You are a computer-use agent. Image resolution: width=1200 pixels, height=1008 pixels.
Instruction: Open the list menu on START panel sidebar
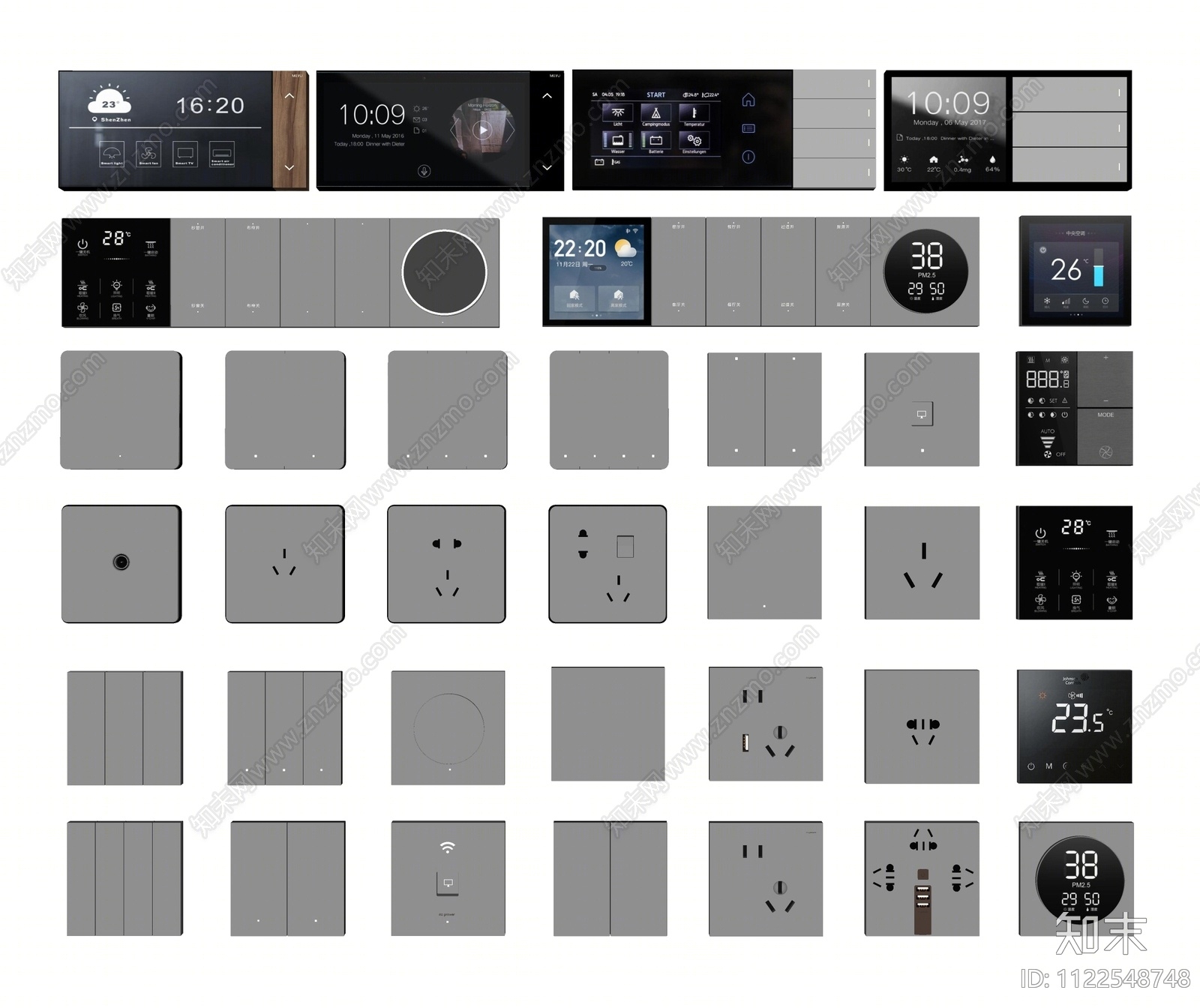[x=748, y=129]
